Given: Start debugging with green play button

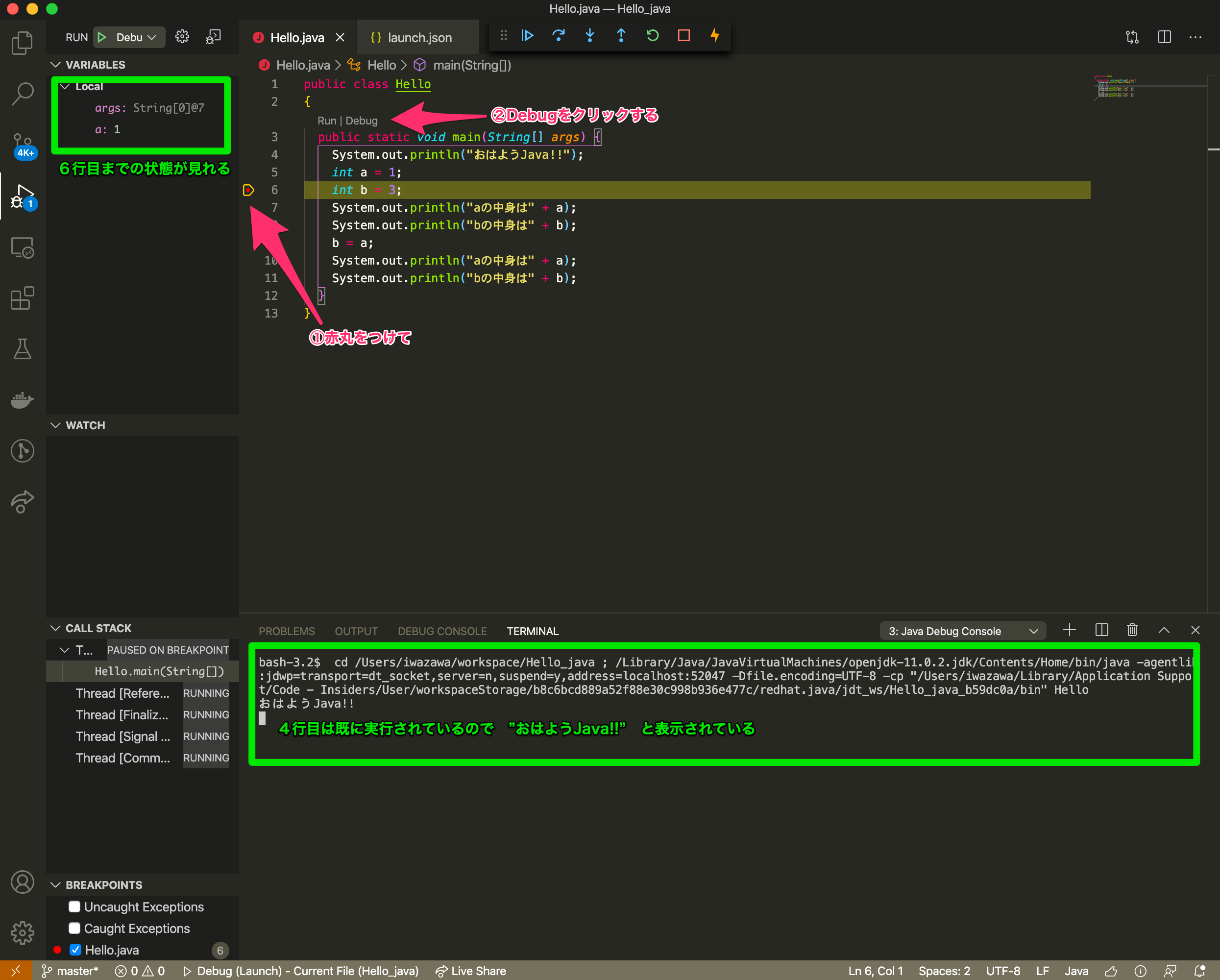Looking at the screenshot, I should (102, 37).
